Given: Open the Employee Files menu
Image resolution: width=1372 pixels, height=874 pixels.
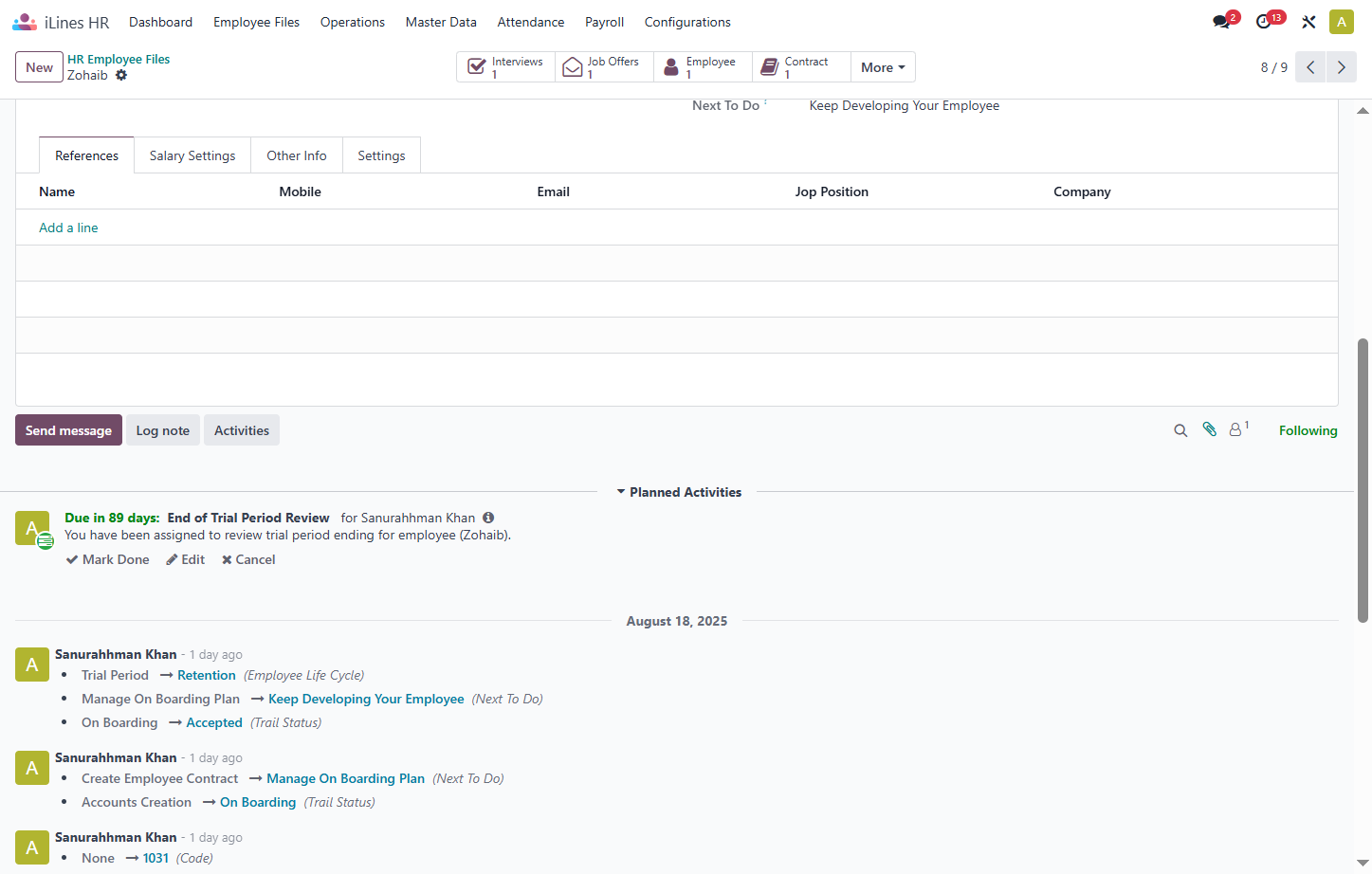Looking at the screenshot, I should pyautogui.click(x=256, y=22).
